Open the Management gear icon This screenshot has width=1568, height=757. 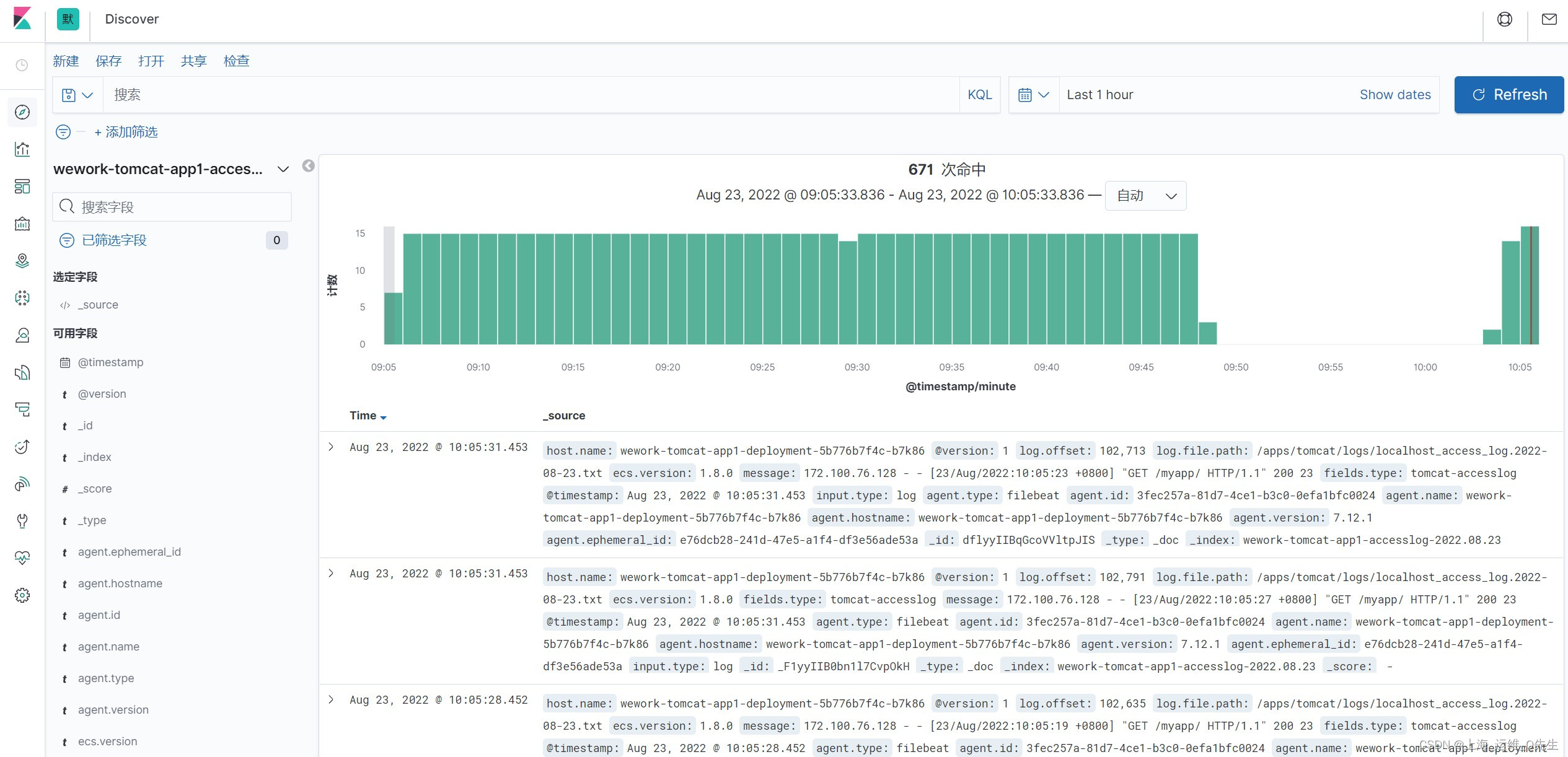[x=22, y=595]
